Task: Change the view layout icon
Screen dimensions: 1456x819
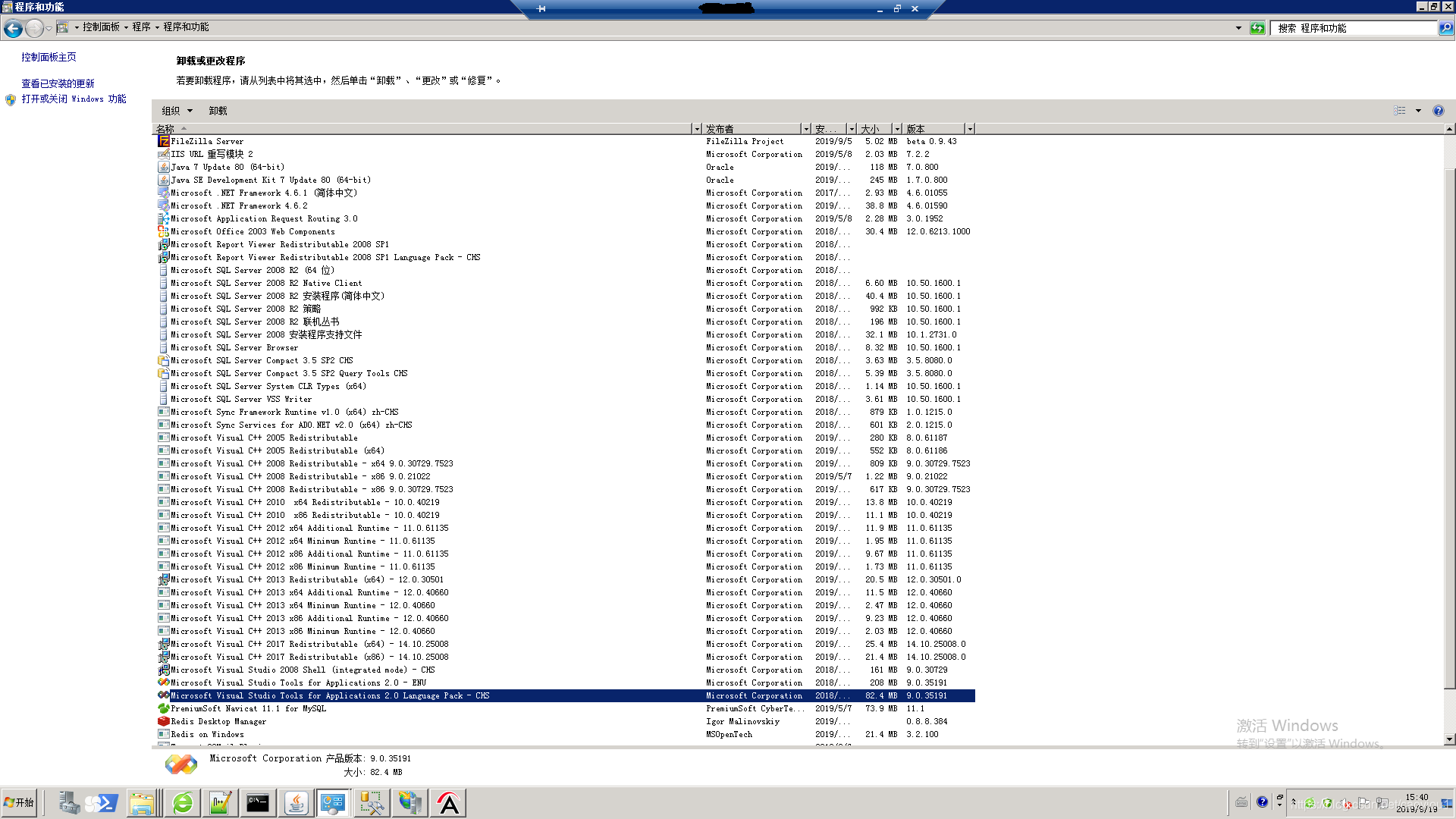Action: (x=1399, y=111)
